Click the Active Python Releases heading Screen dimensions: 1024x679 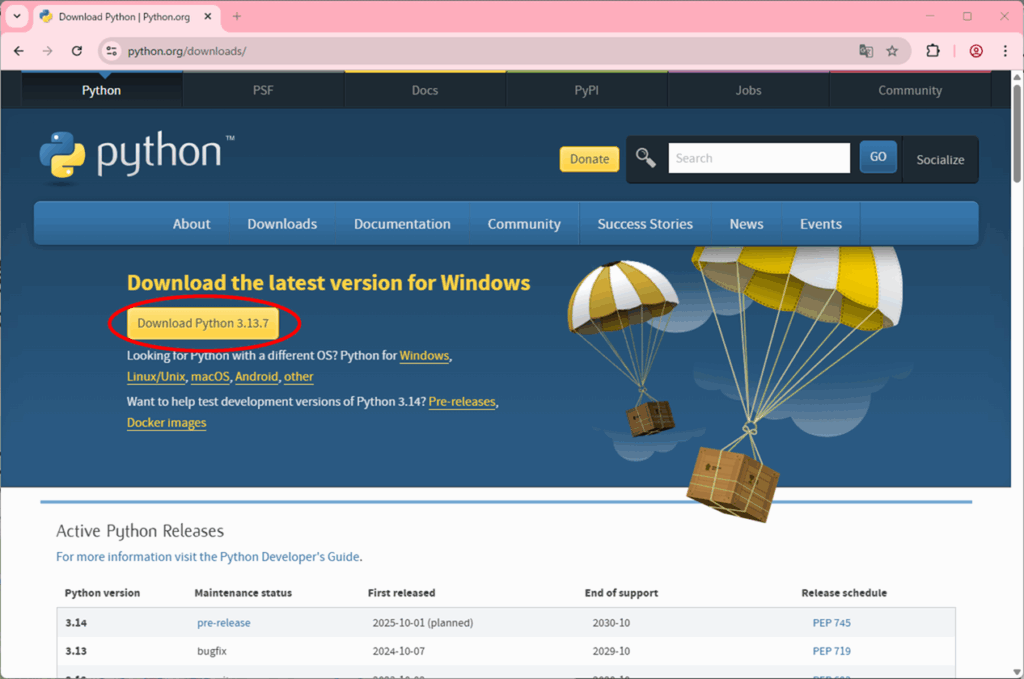tap(140, 531)
